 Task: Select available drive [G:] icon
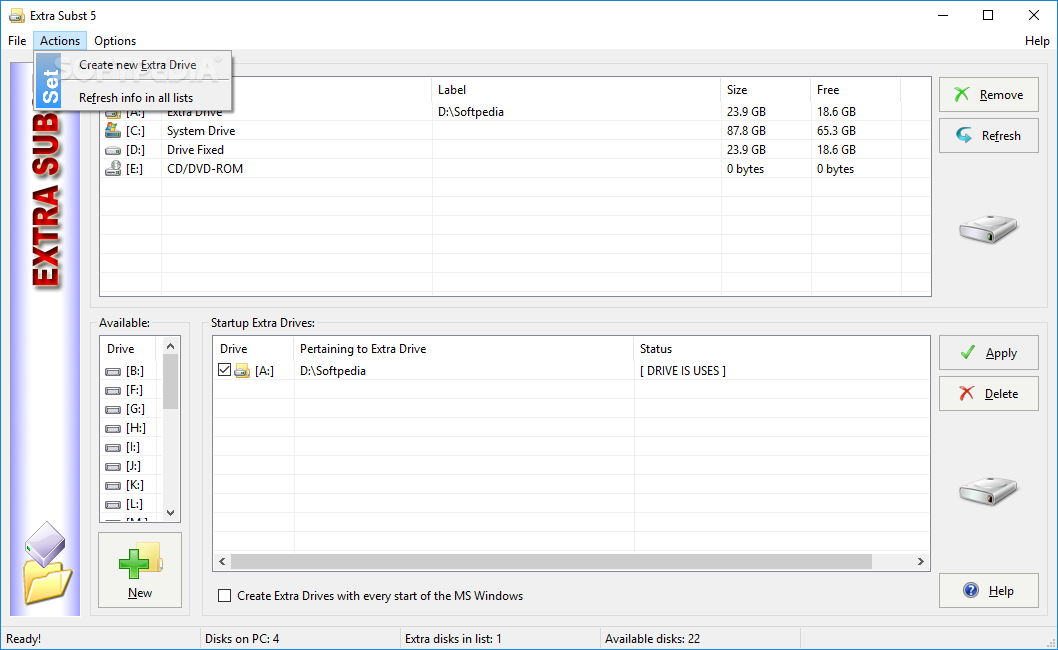click(x=113, y=409)
